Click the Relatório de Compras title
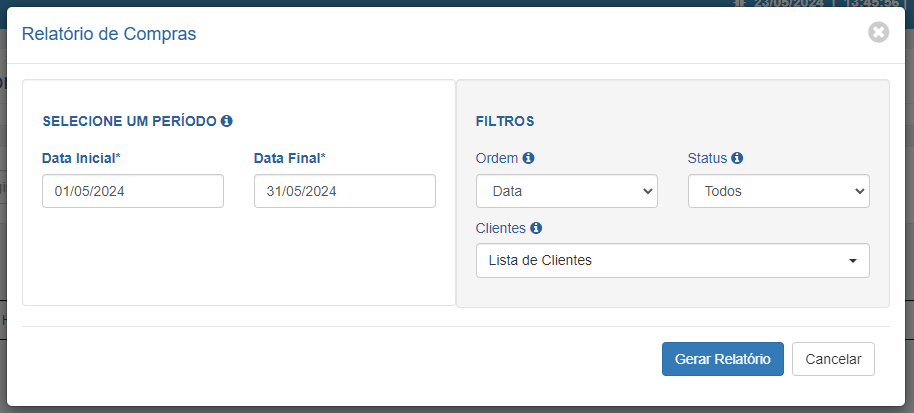 click(109, 34)
